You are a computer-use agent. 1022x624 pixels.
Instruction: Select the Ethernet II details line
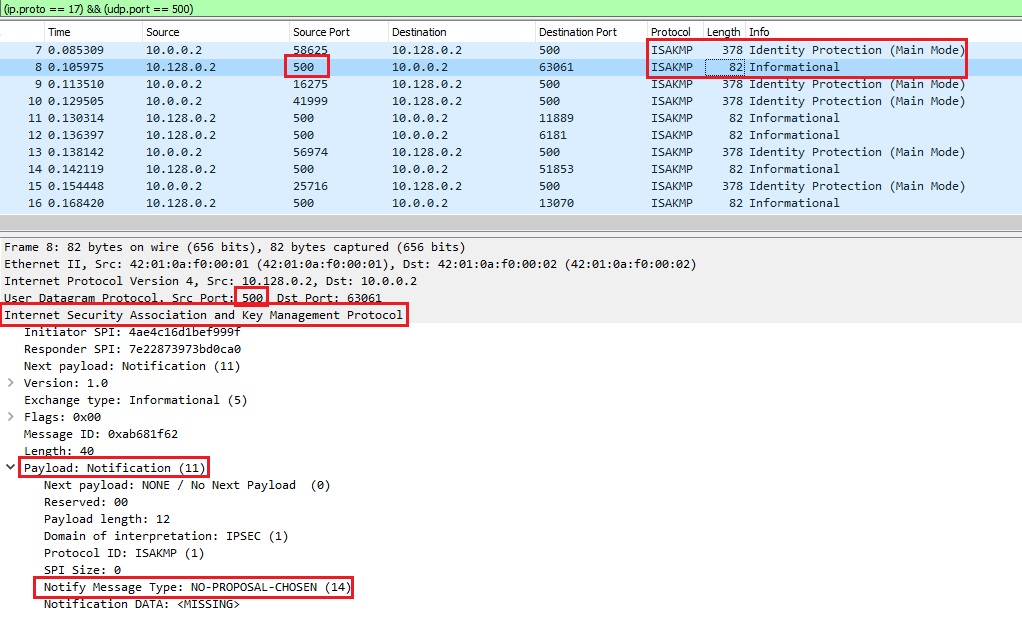[x=350, y=264]
